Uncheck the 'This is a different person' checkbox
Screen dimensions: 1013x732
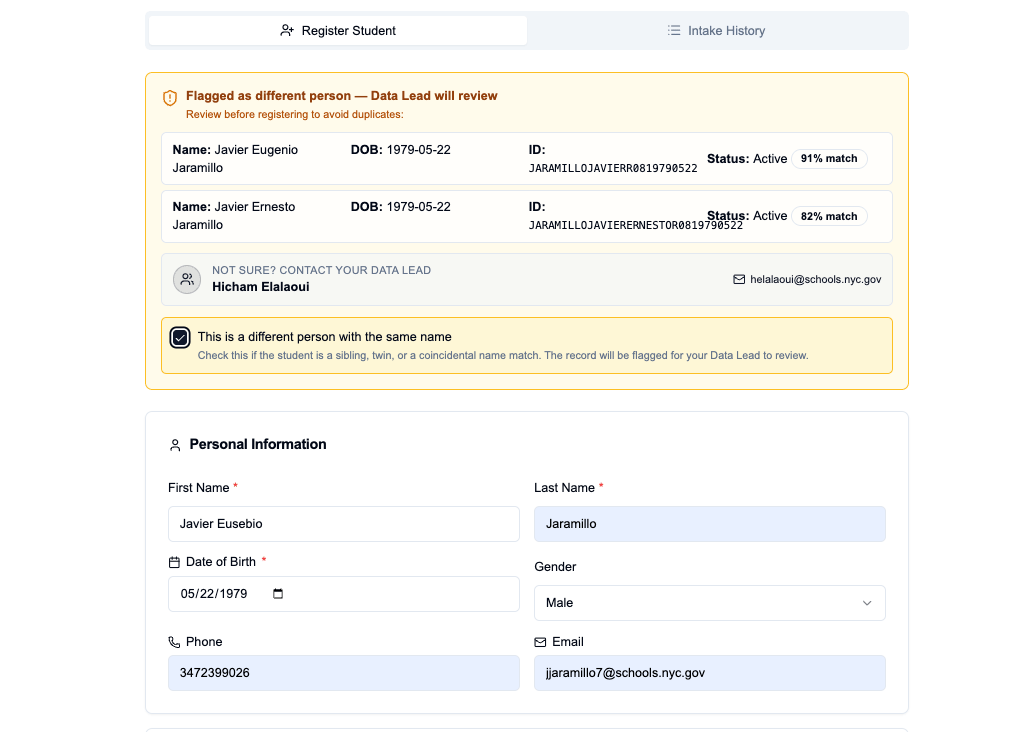[x=180, y=337]
